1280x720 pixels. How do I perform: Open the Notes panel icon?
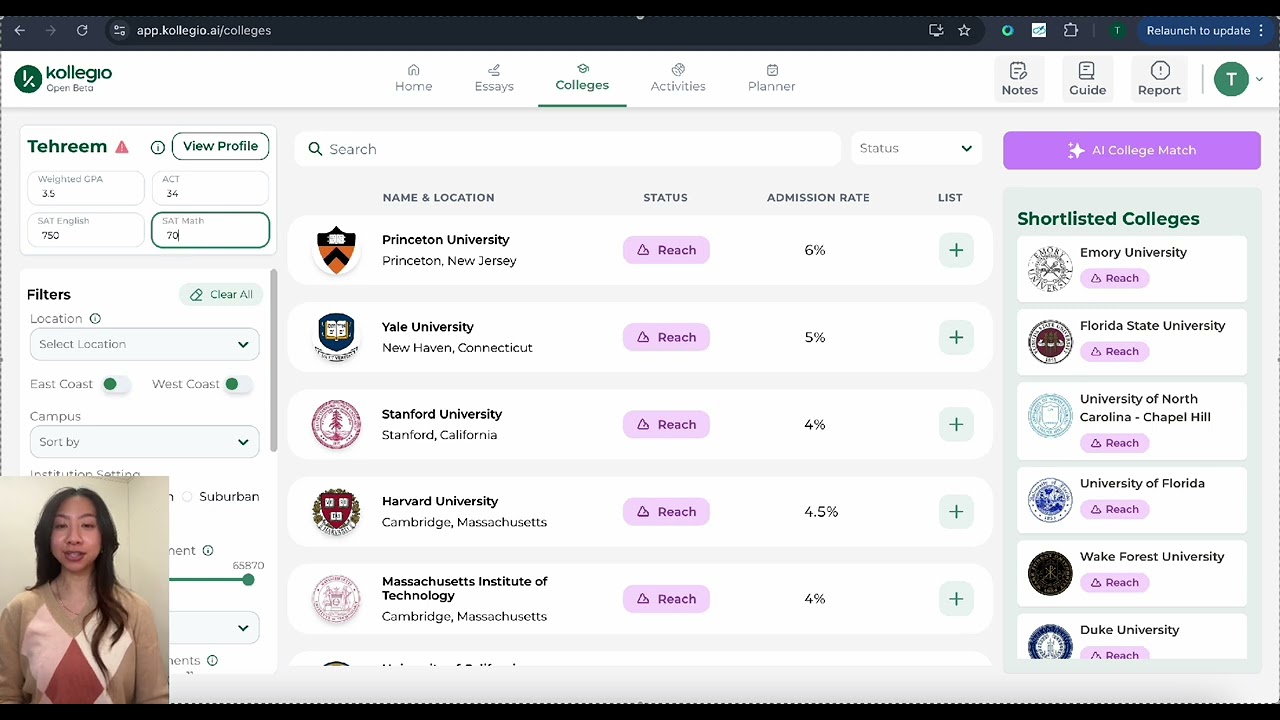click(x=1019, y=78)
